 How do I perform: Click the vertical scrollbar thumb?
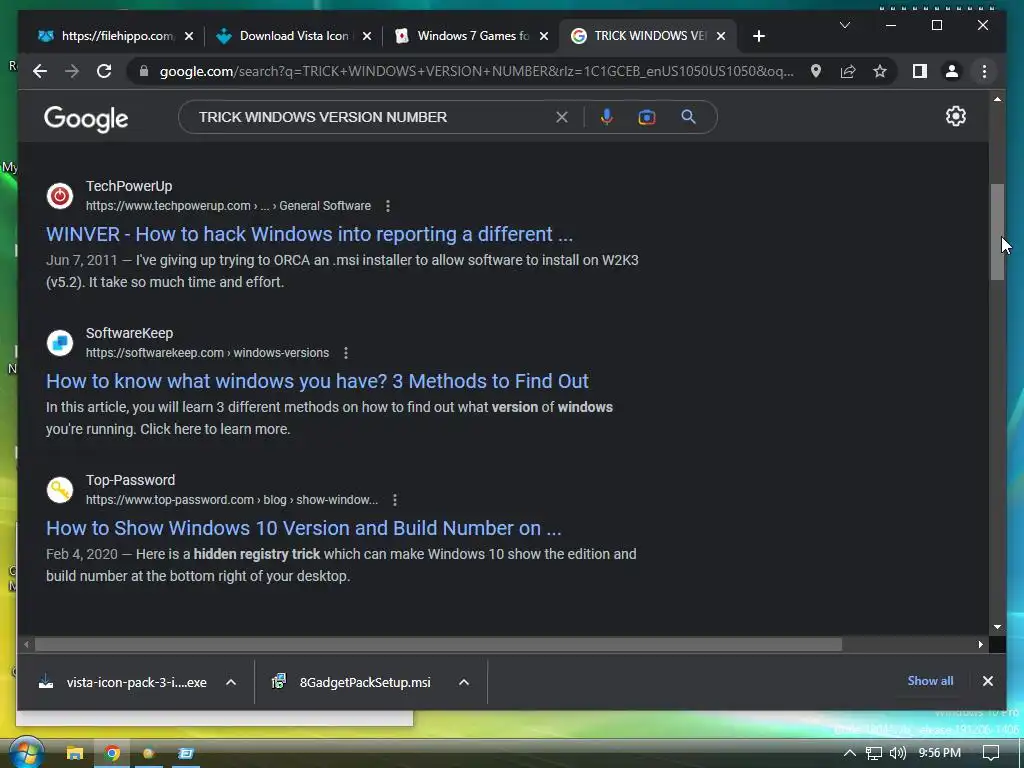(x=997, y=232)
